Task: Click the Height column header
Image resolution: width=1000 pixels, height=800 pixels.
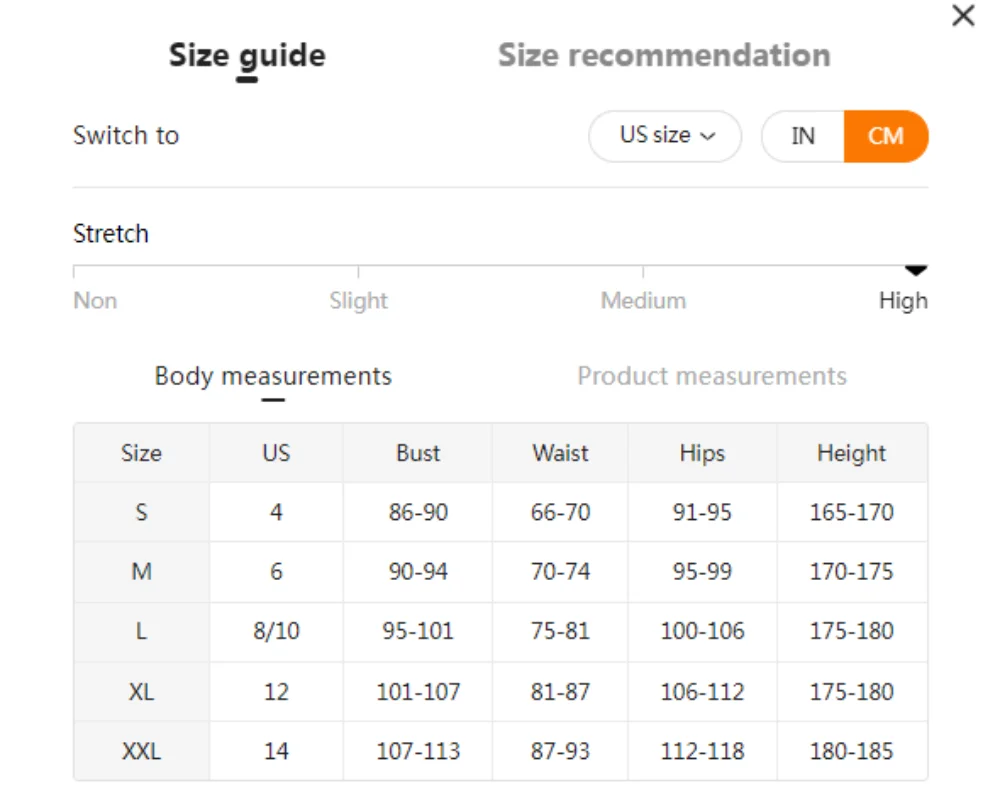Action: click(x=851, y=453)
